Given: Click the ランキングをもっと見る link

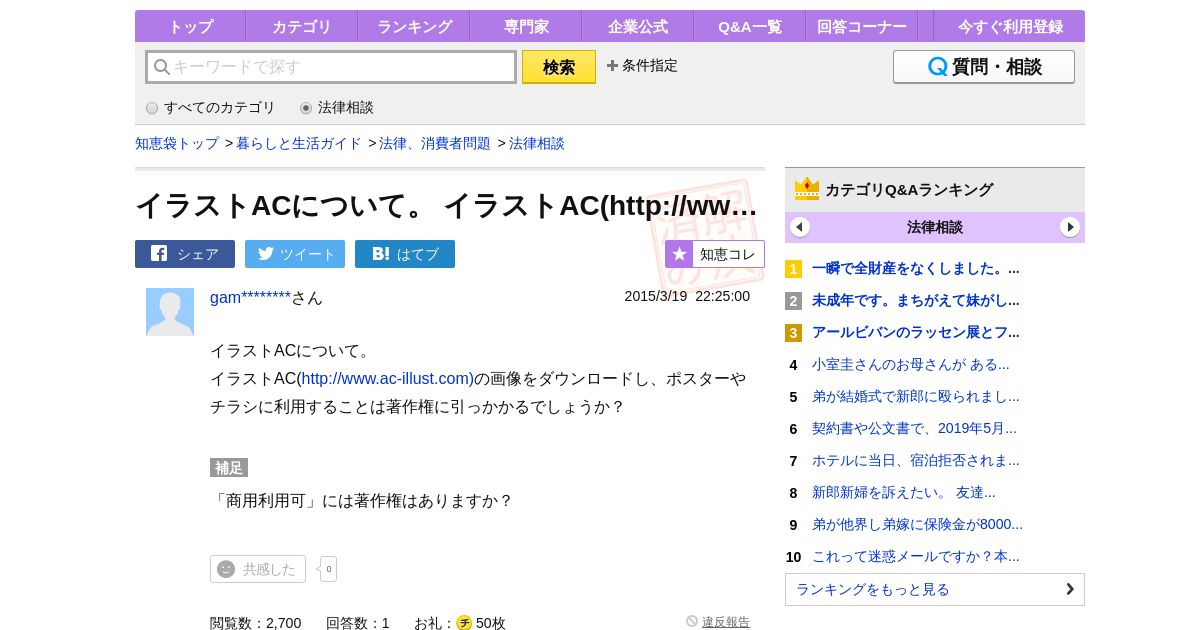Looking at the screenshot, I should [935, 589].
